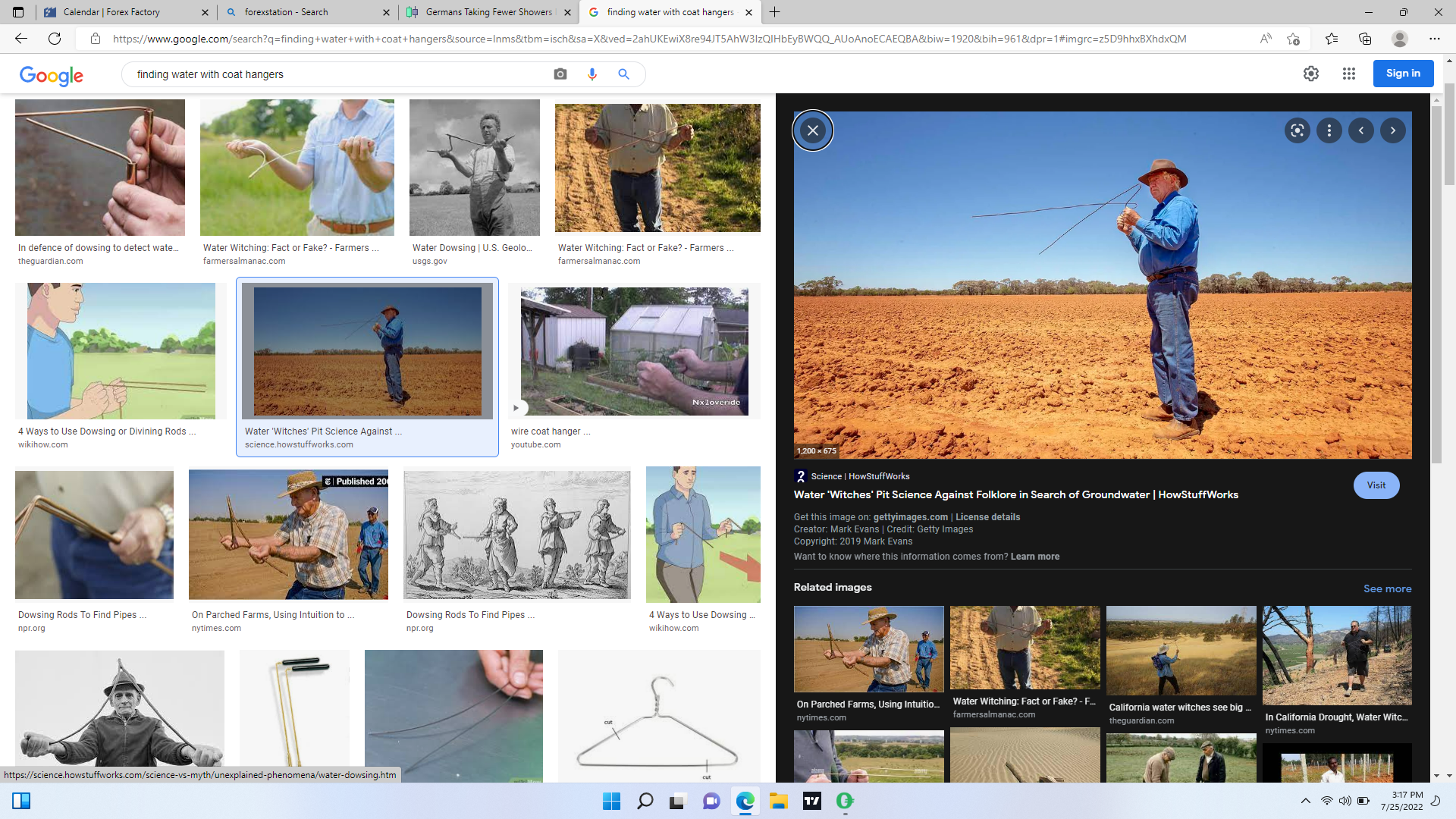Open the preview's three-dot more options menu
The height and width of the screenshot is (819, 1456).
[x=1329, y=130]
